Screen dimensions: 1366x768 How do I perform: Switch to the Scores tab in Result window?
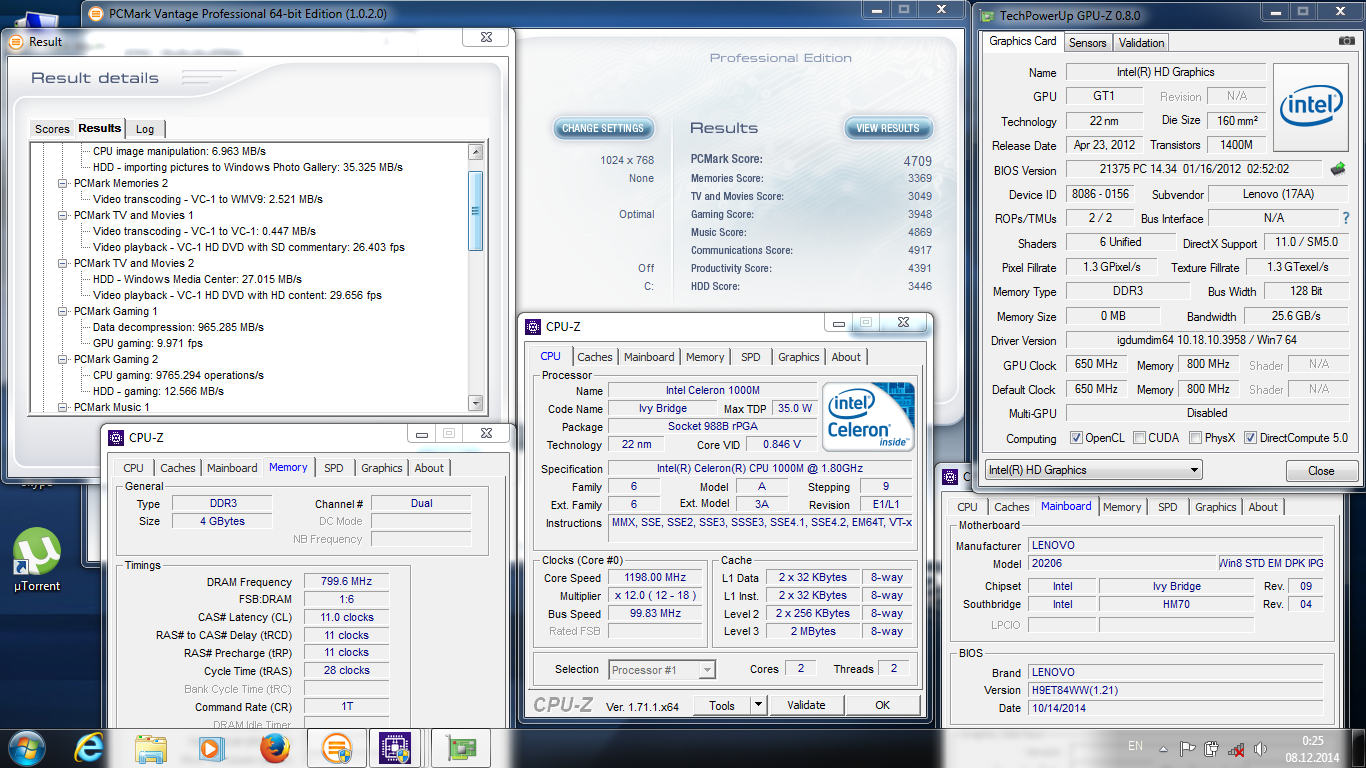52,129
